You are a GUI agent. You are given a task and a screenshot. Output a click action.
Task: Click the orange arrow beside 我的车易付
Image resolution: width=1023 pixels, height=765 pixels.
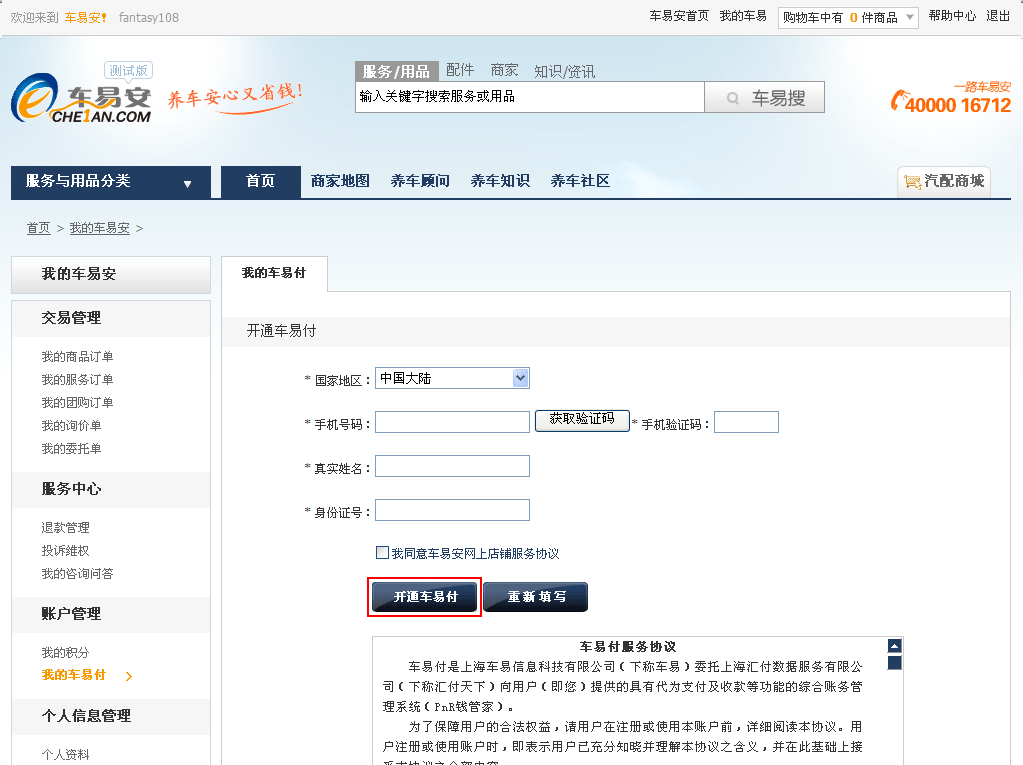[128, 677]
